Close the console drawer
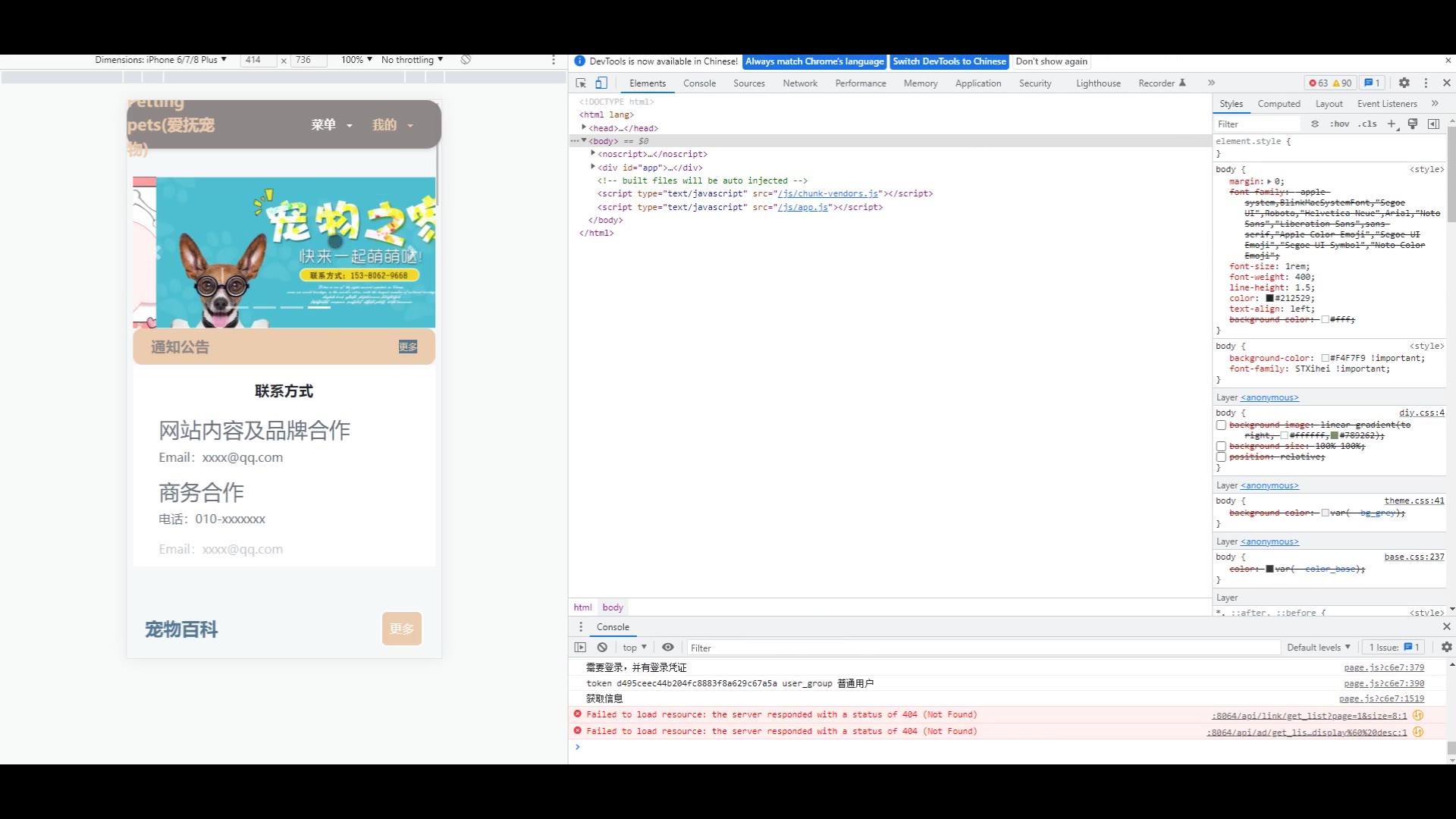The height and width of the screenshot is (819, 1456). pyautogui.click(x=1446, y=626)
